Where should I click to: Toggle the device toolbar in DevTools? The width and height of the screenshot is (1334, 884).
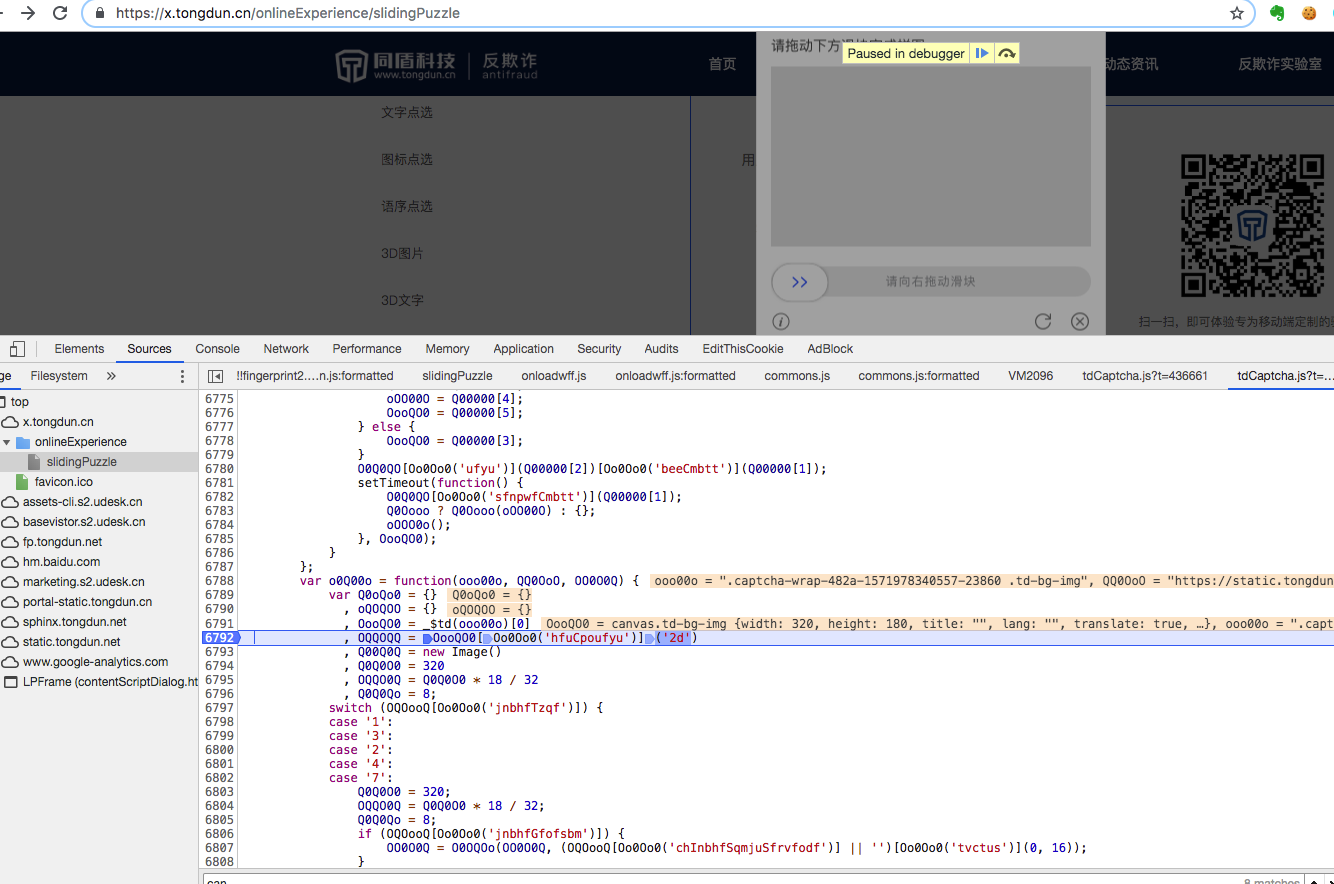coord(17,349)
